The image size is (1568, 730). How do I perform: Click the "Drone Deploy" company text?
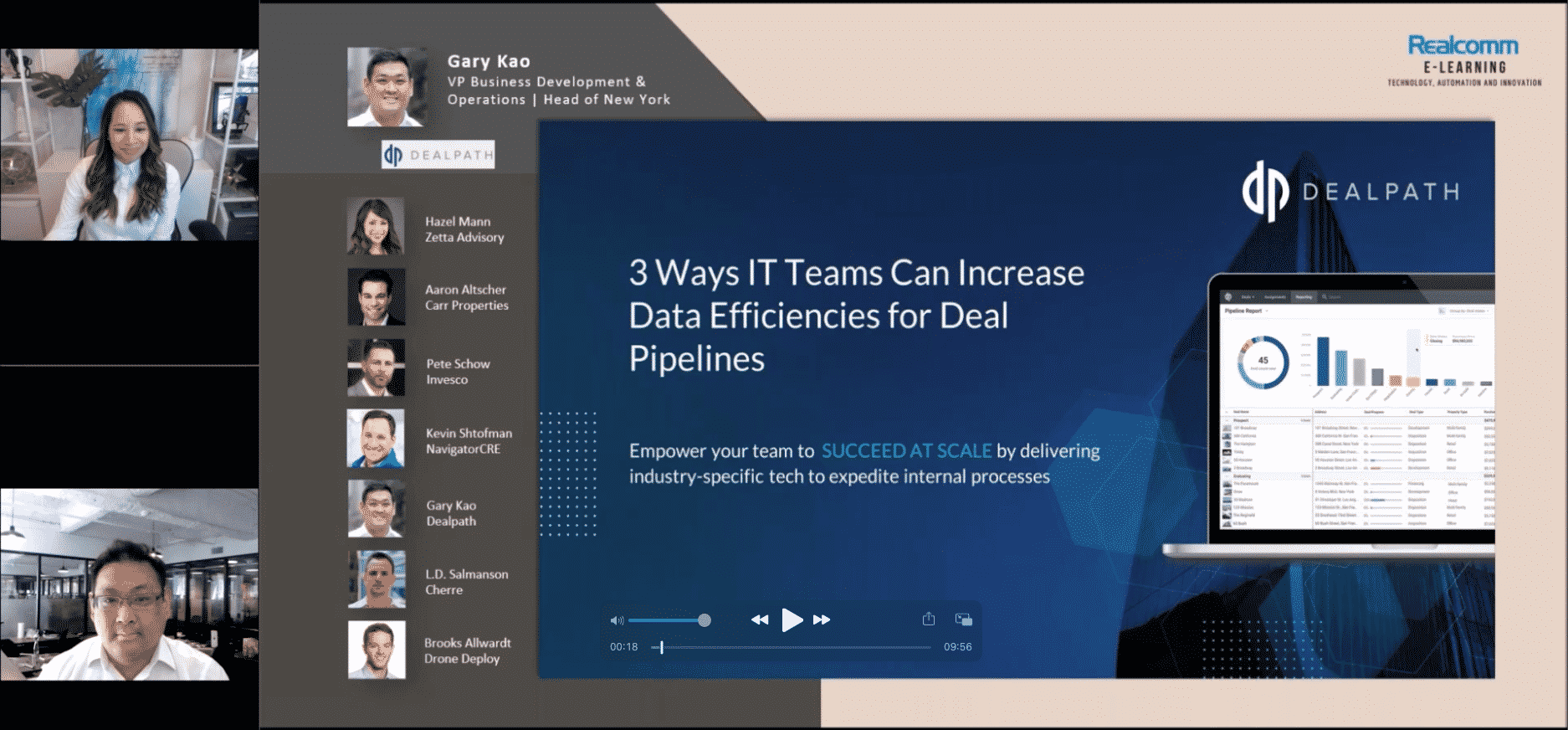462,659
